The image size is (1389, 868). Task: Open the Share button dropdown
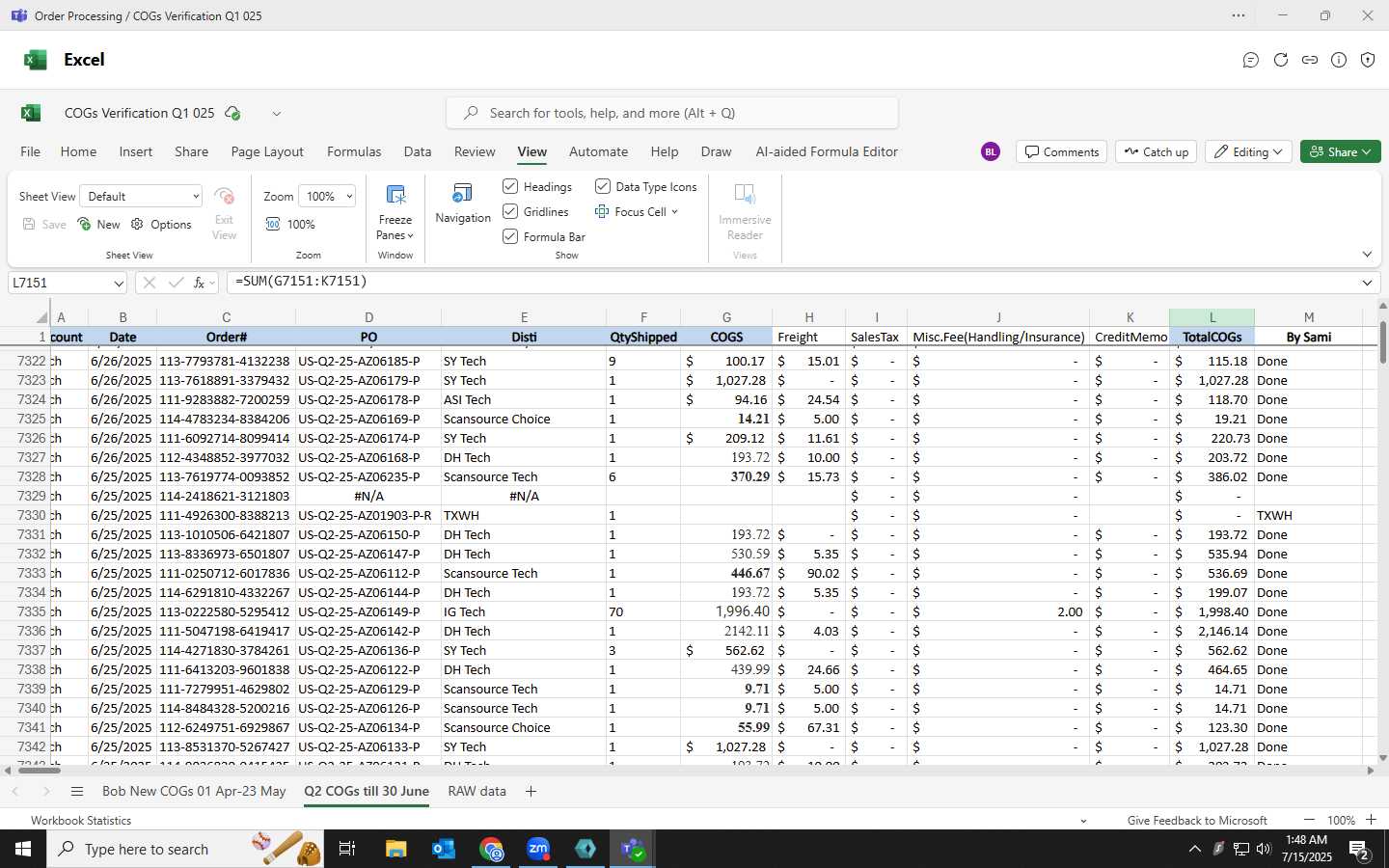[x=1341, y=151]
